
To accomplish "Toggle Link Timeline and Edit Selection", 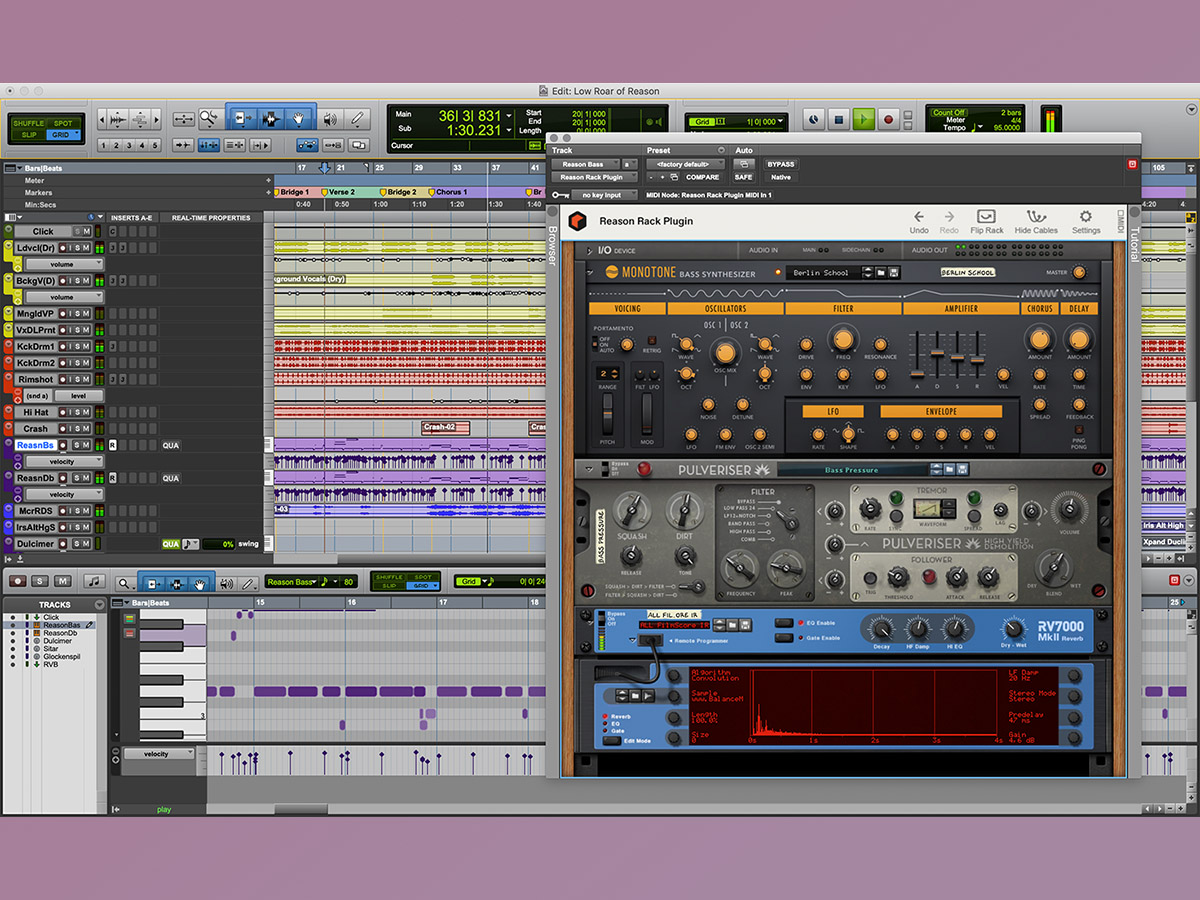I will point(209,145).
